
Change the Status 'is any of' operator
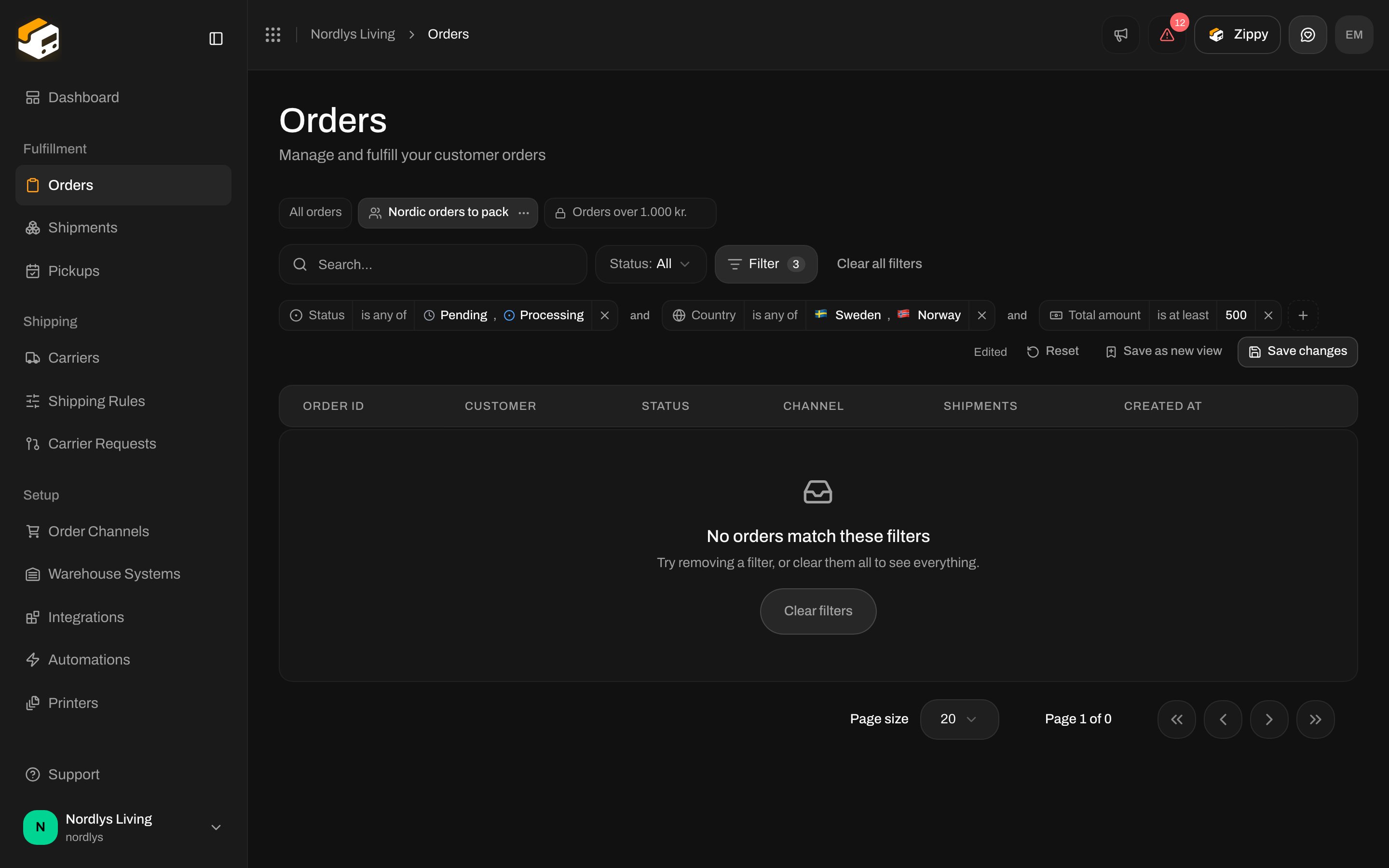pyautogui.click(x=383, y=315)
